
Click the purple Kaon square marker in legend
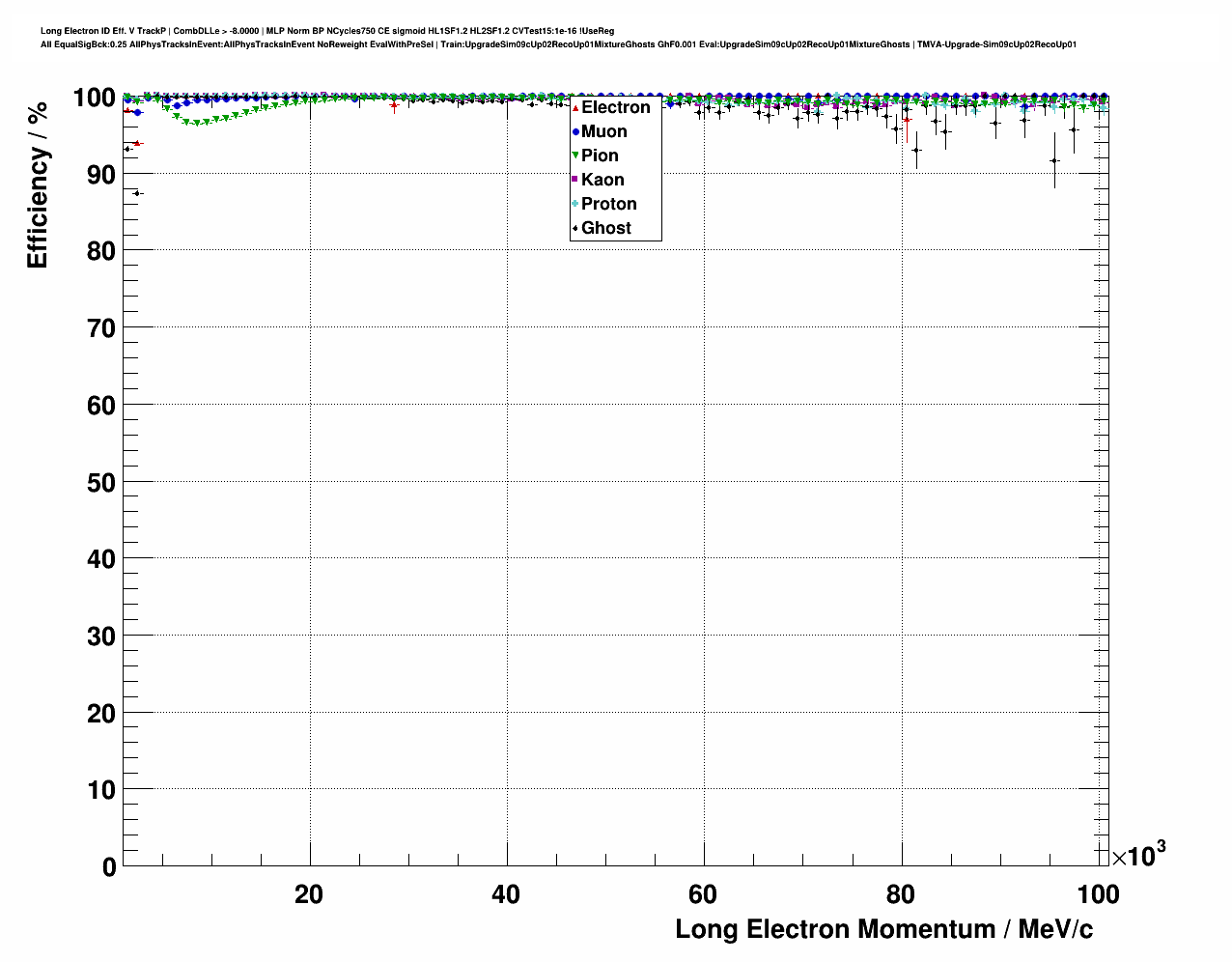tap(575, 180)
